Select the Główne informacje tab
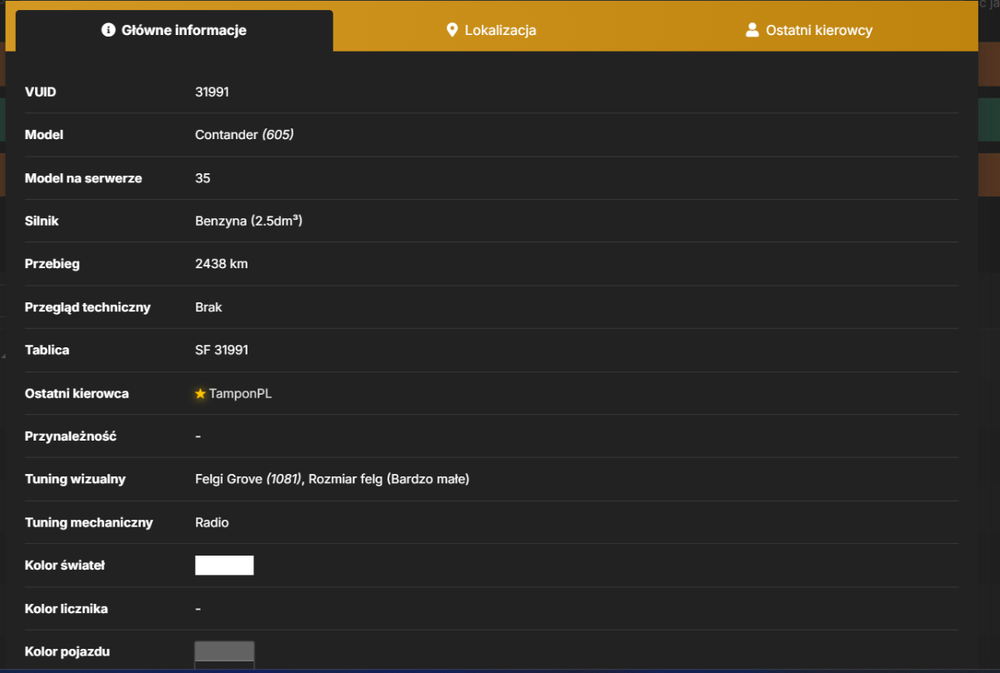The image size is (1000, 673). (x=174, y=30)
